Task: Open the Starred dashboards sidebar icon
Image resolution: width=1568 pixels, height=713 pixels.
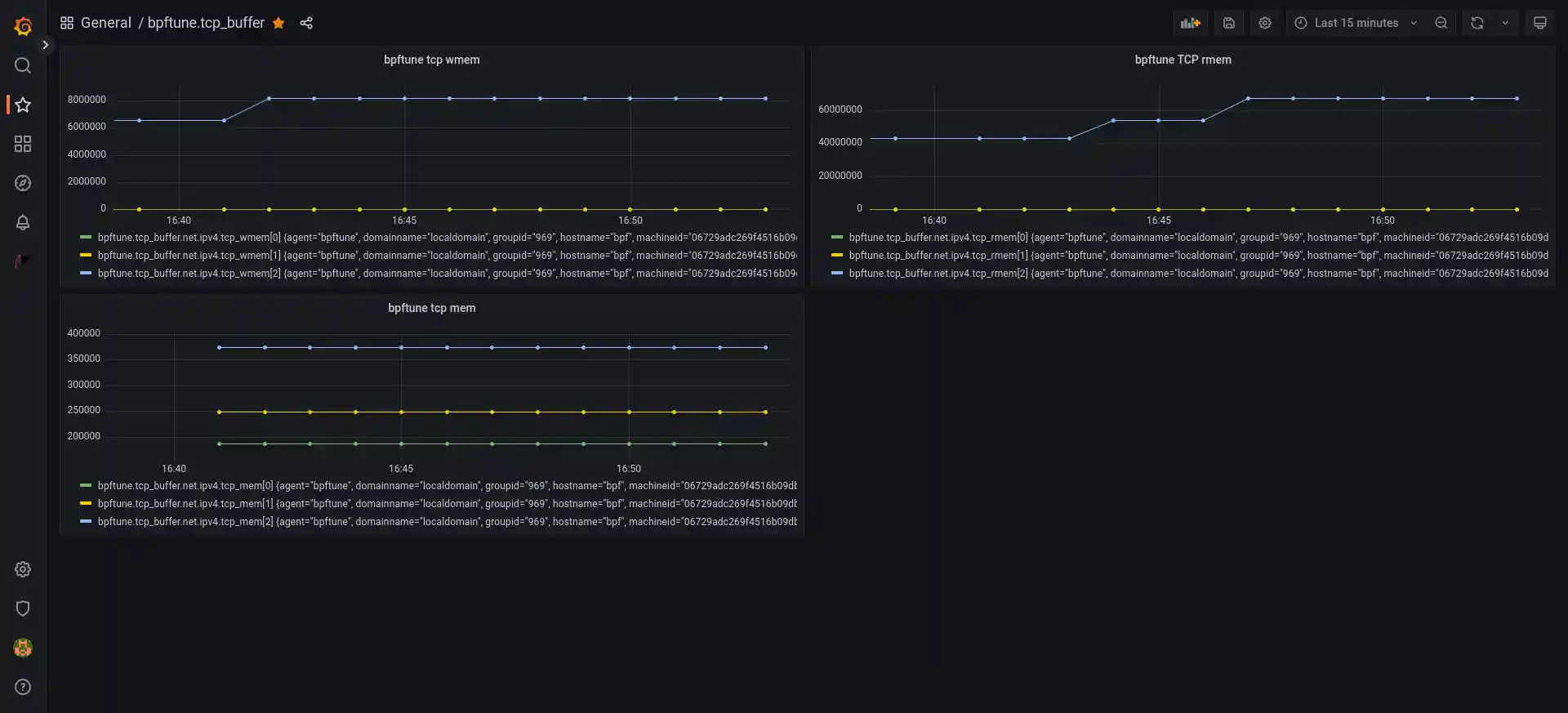Action: coord(23,105)
